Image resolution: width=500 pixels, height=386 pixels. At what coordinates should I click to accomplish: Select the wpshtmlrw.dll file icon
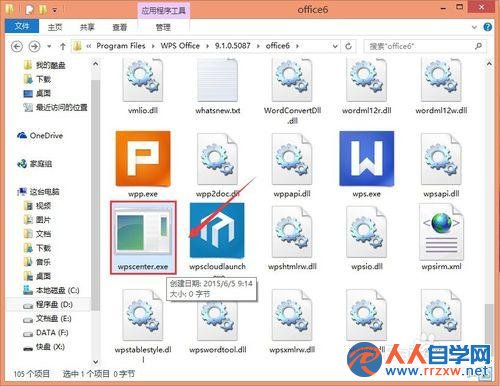point(292,232)
